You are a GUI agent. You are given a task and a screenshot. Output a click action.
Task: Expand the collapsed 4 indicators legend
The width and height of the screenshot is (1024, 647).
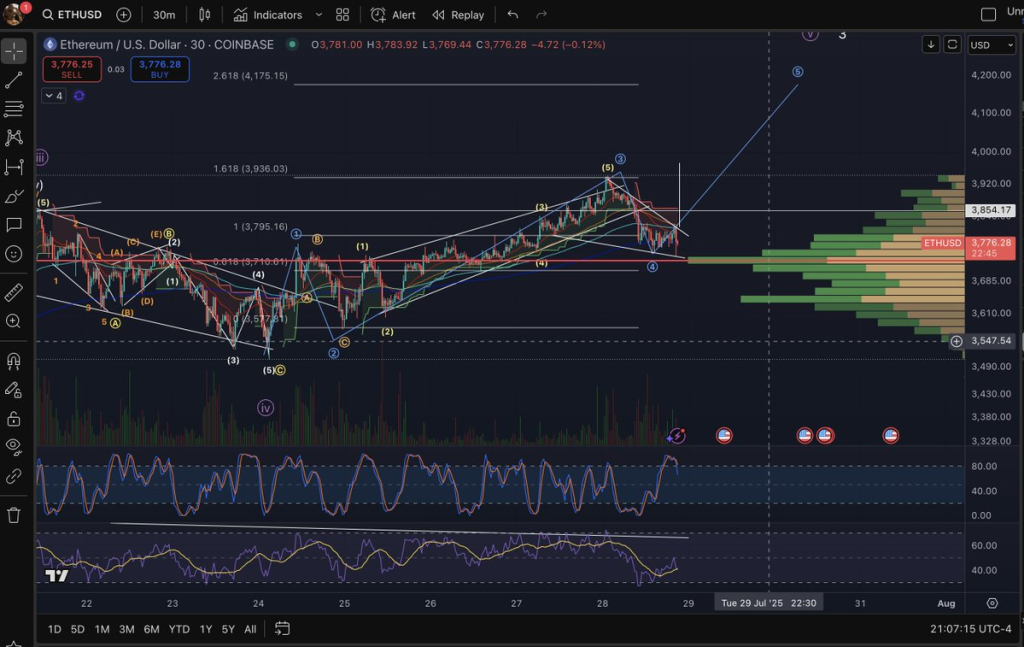click(x=53, y=96)
